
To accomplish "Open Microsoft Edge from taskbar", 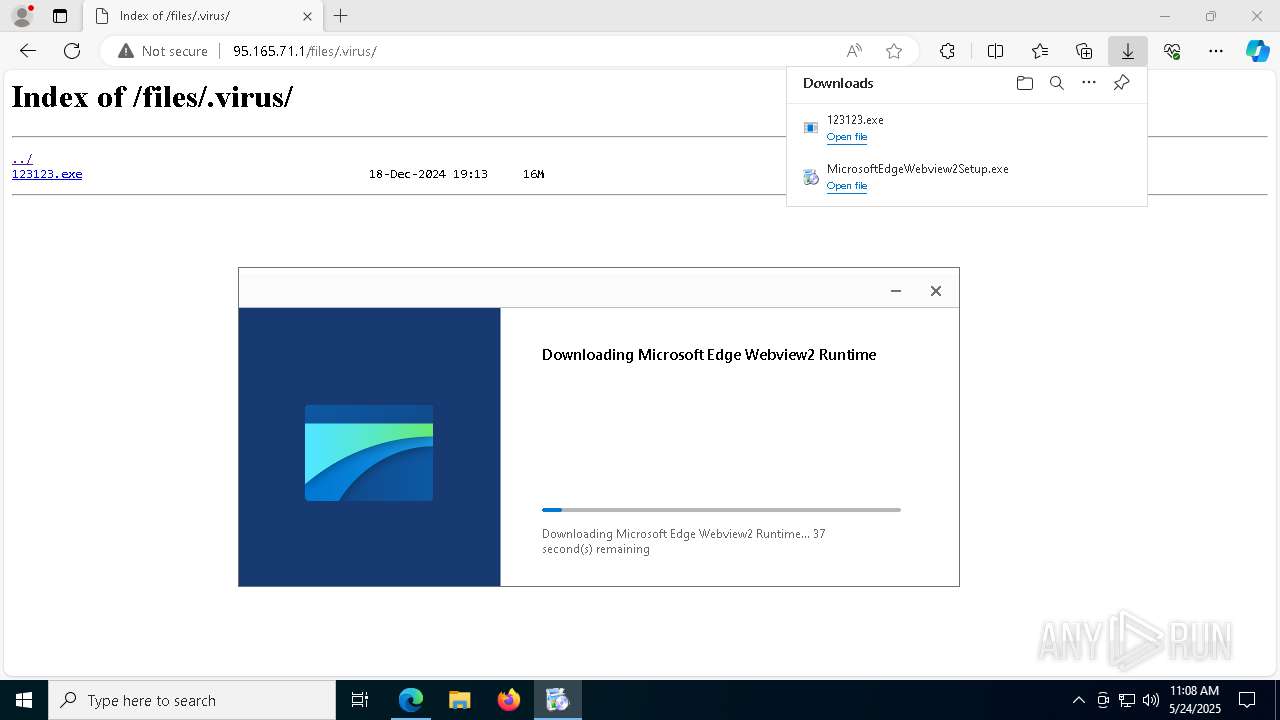I will 411,700.
